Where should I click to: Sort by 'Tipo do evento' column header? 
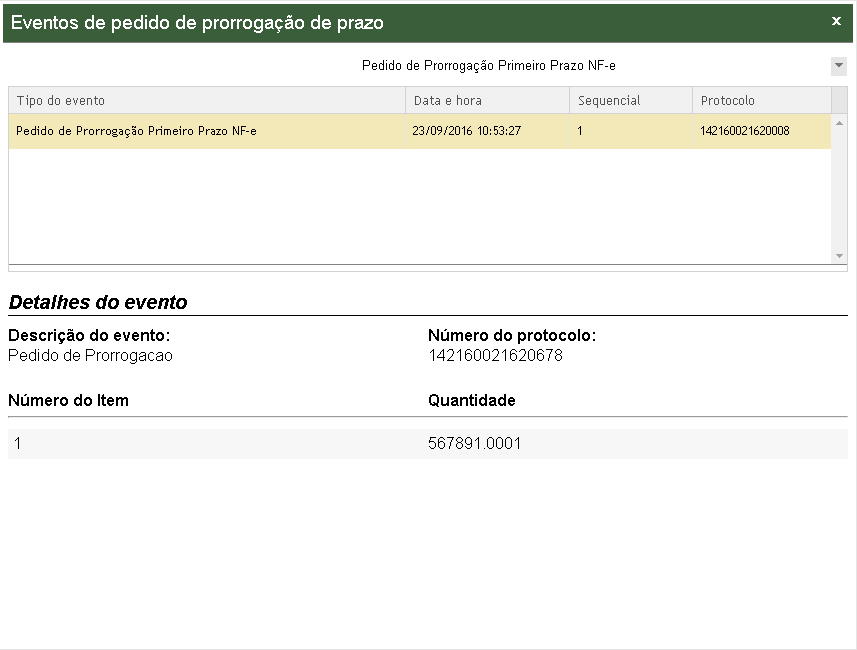tap(207, 101)
